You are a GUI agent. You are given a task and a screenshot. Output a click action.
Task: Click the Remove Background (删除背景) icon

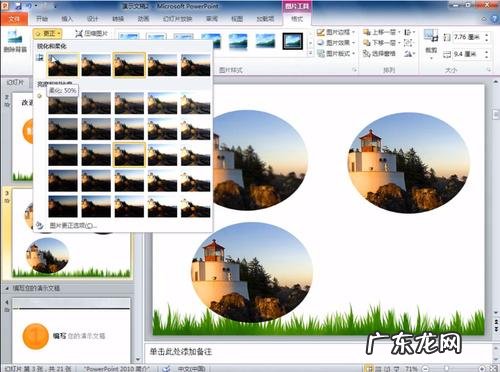(x=15, y=42)
